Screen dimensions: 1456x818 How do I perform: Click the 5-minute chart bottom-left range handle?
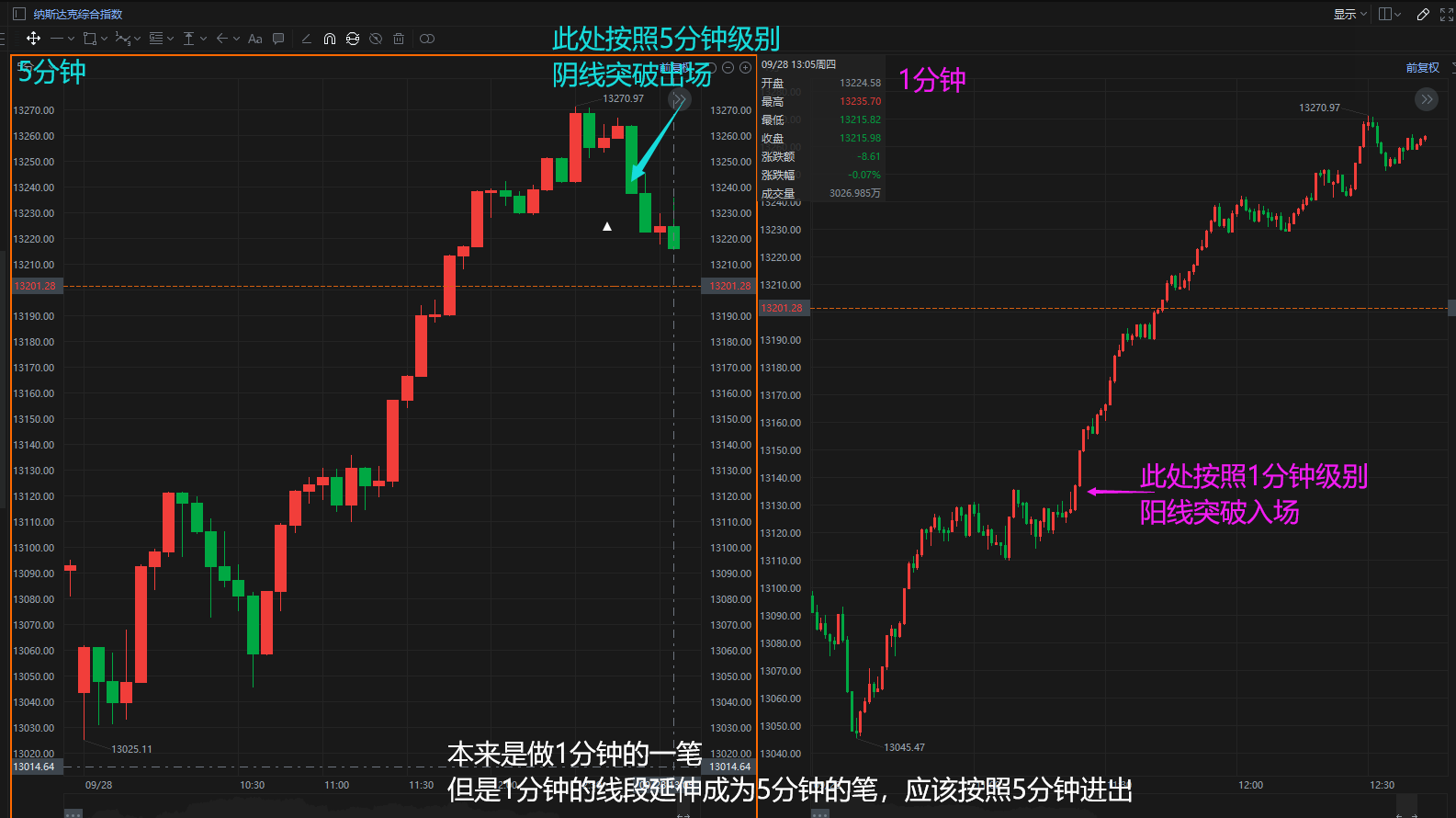coord(73,813)
